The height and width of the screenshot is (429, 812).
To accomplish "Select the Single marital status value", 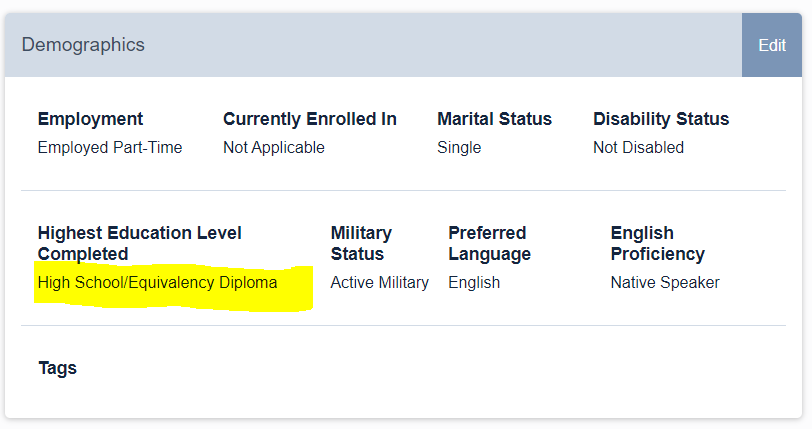I will tap(459, 148).
